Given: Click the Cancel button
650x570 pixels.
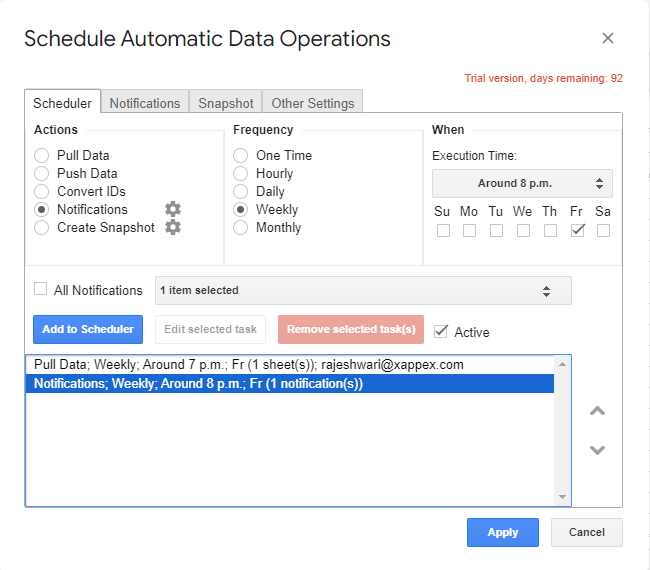Looking at the screenshot, I should (x=587, y=532).
